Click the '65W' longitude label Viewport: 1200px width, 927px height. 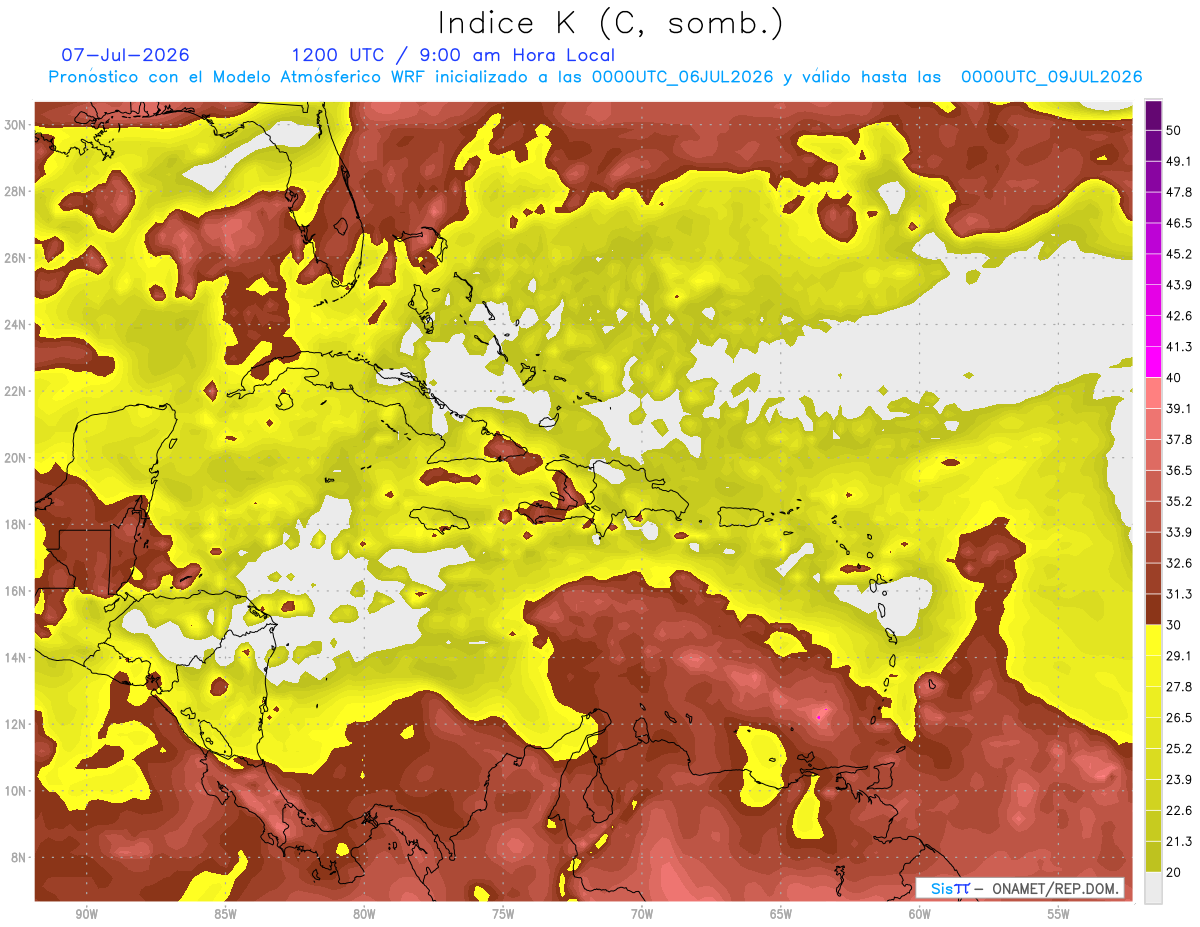click(781, 915)
